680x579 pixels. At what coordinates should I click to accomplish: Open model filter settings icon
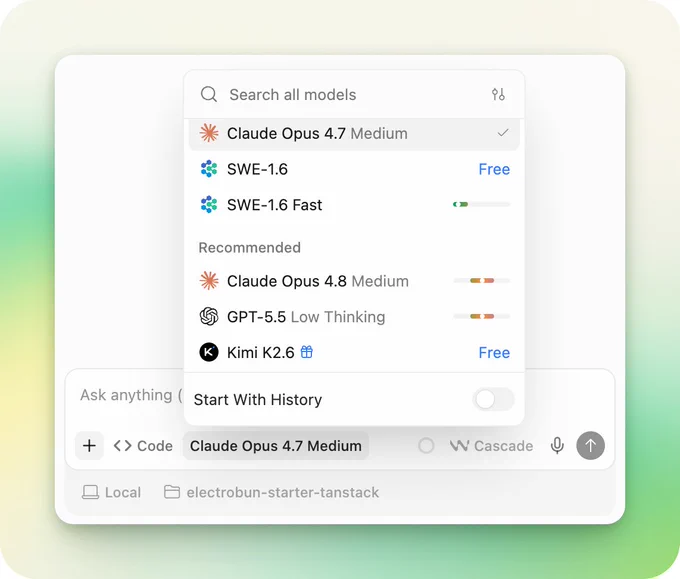[498, 94]
